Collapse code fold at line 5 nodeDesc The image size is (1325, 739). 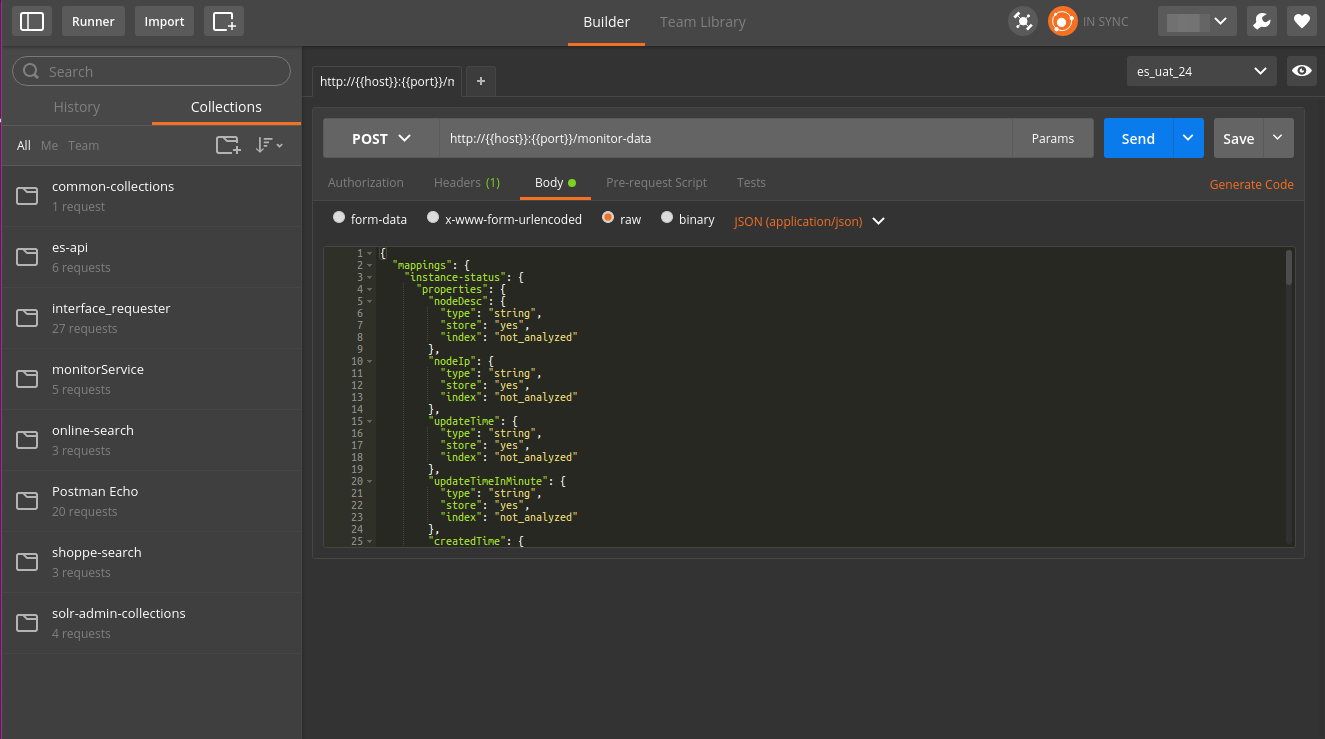[370, 301]
